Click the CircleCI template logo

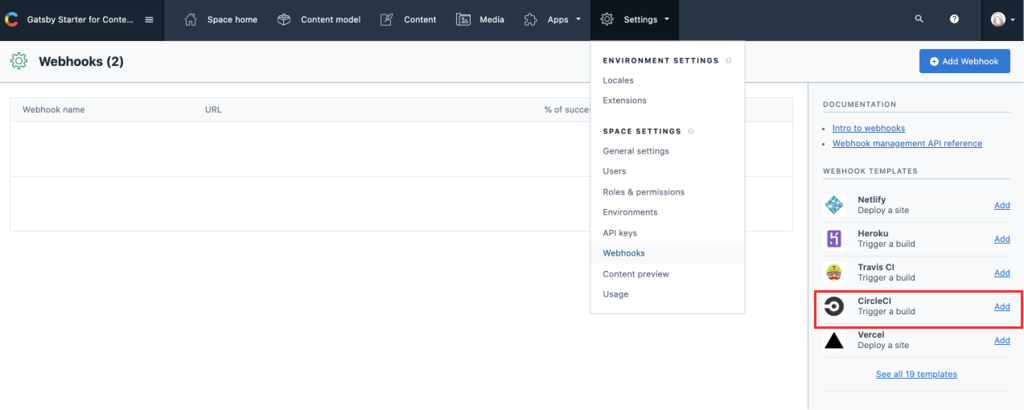(x=834, y=307)
